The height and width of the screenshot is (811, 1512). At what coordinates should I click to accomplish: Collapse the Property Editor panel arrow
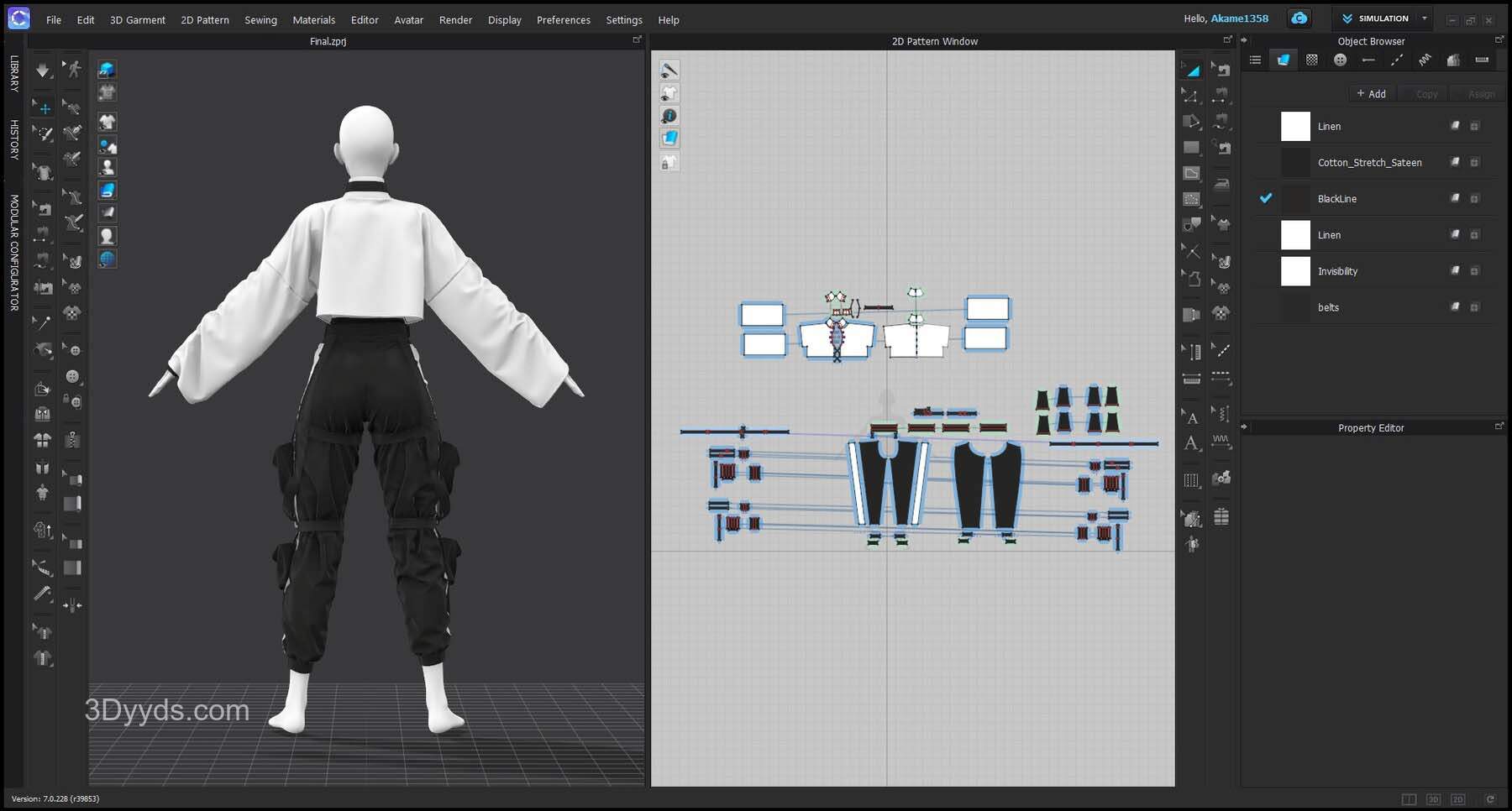point(1245,427)
